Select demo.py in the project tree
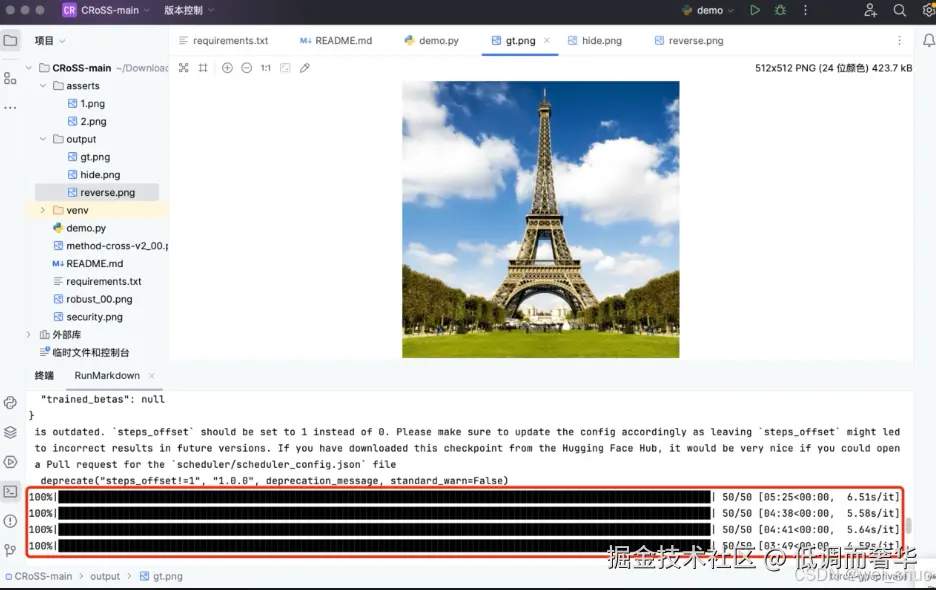 click(x=79, y=228)
